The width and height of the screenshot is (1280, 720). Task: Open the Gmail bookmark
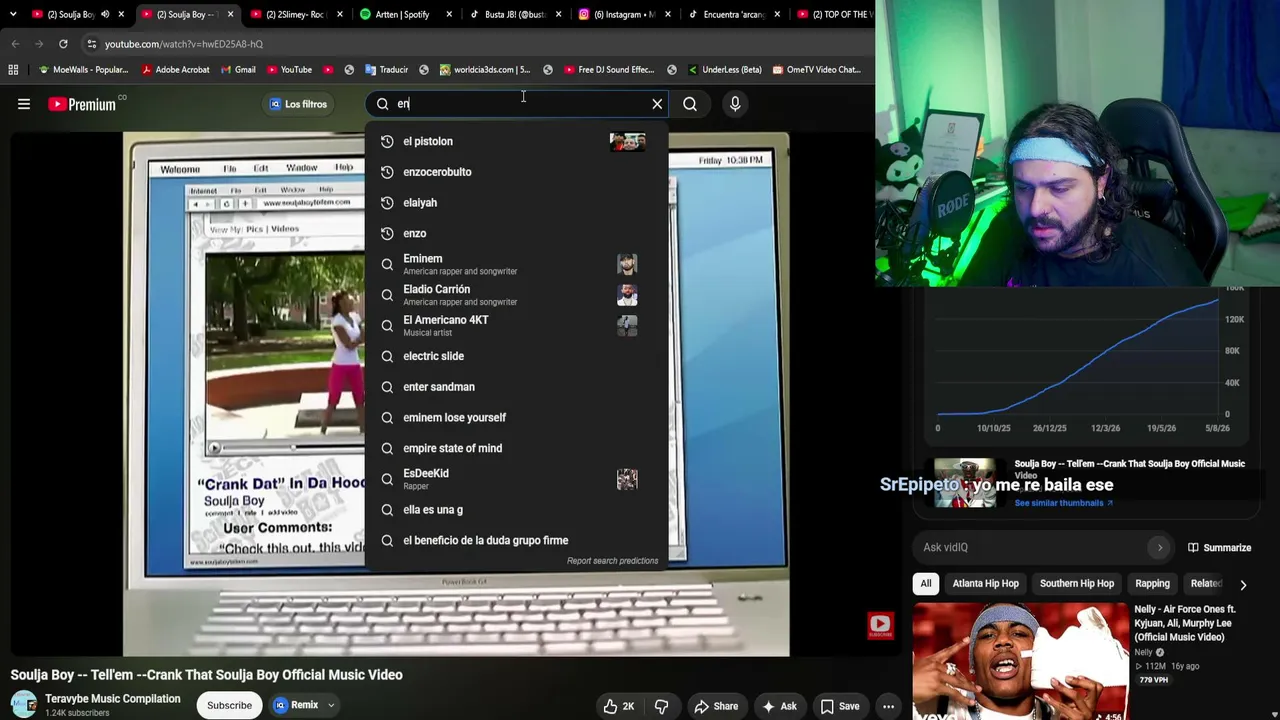coord(237,70)
